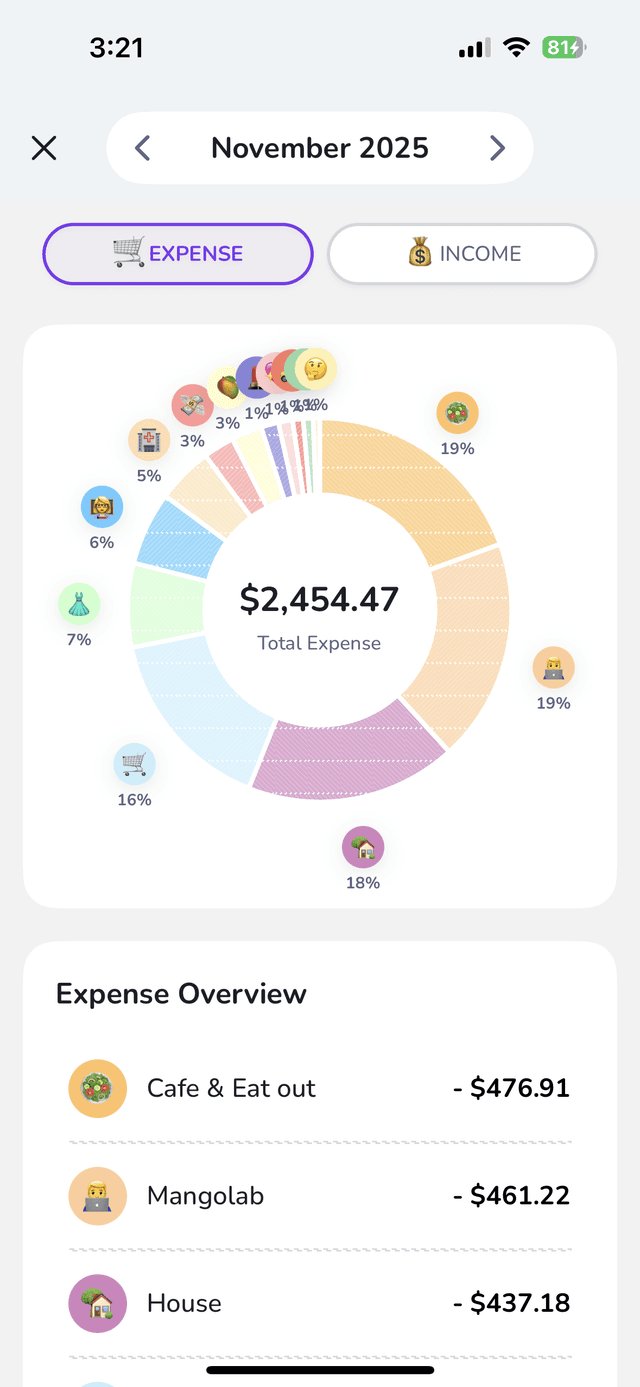This screenshot has width=640, height=1387.
Task: Open the Mangolab expense row
Action: coord(320,1196)
